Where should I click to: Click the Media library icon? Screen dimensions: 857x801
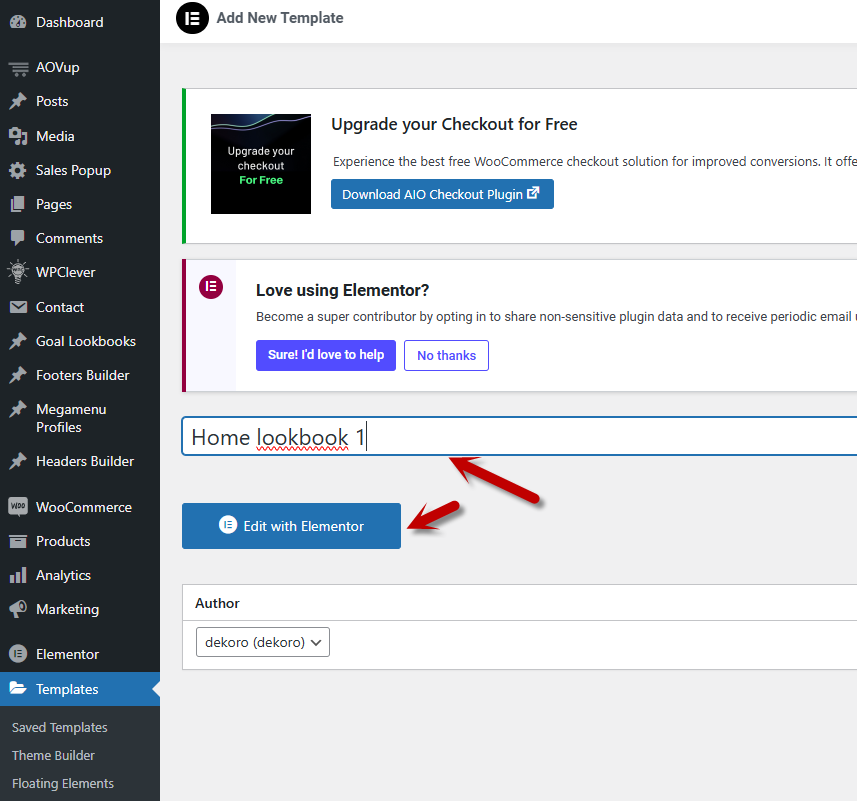point(18,136)
